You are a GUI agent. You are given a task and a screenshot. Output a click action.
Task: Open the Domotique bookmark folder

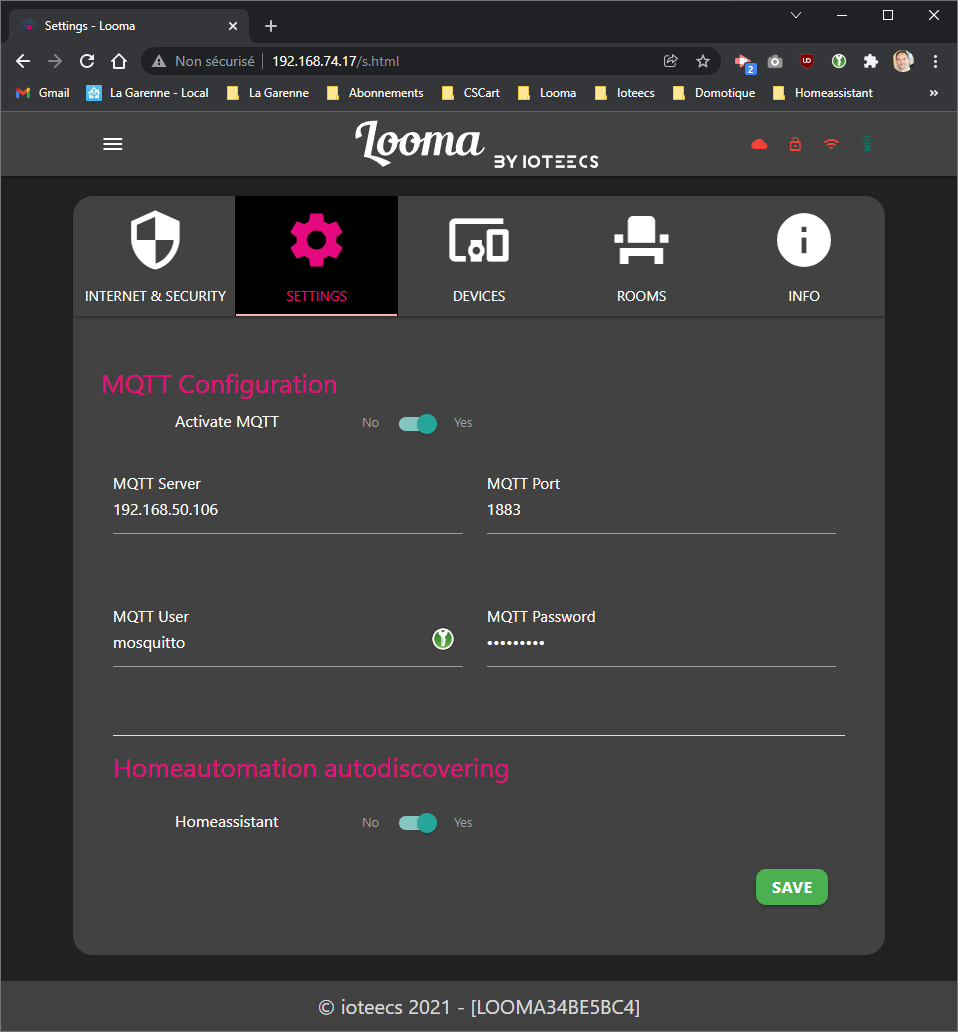tap(714, 93)
